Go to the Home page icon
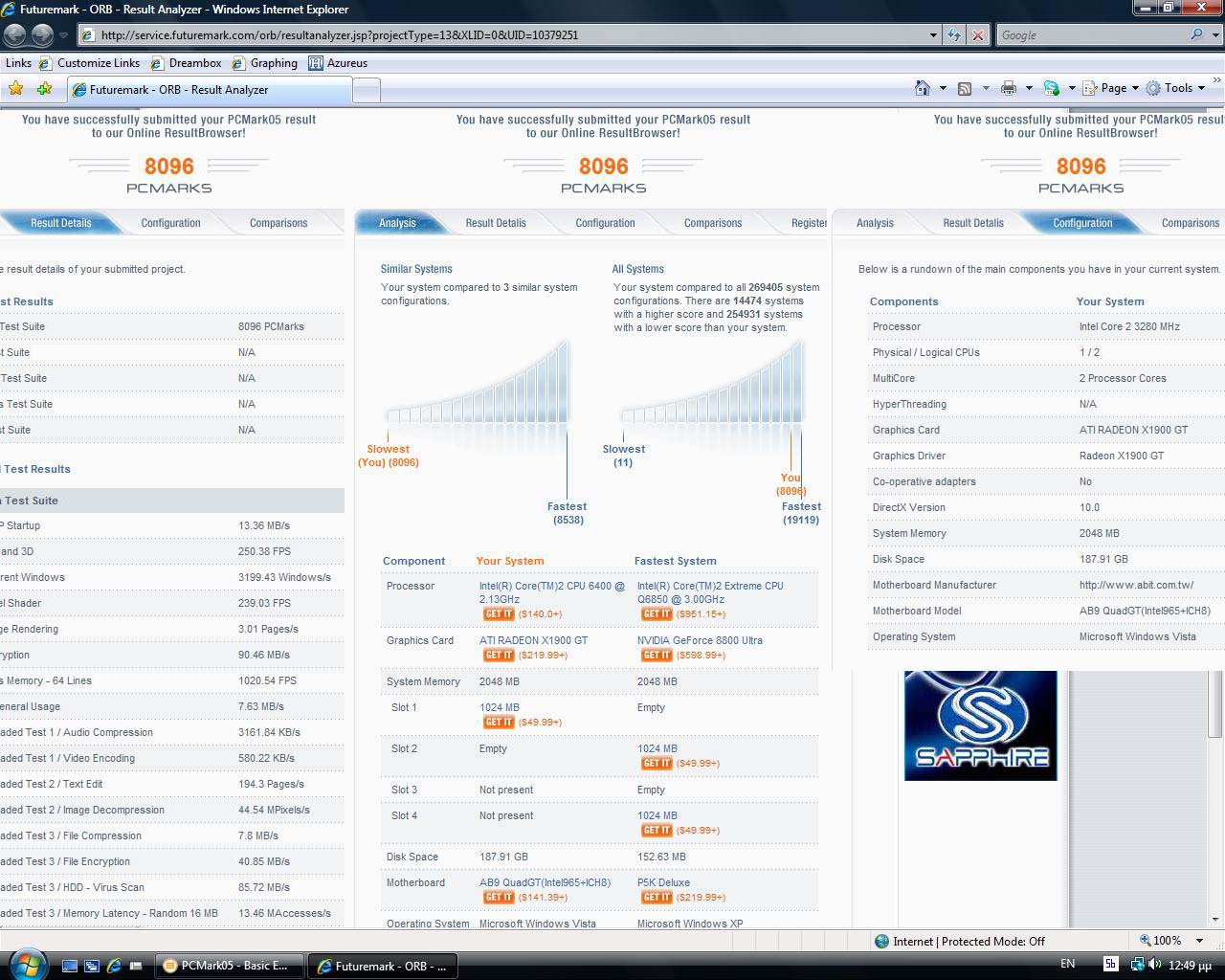The height and width of the screenshot is (980, 1225). point(923,88)
